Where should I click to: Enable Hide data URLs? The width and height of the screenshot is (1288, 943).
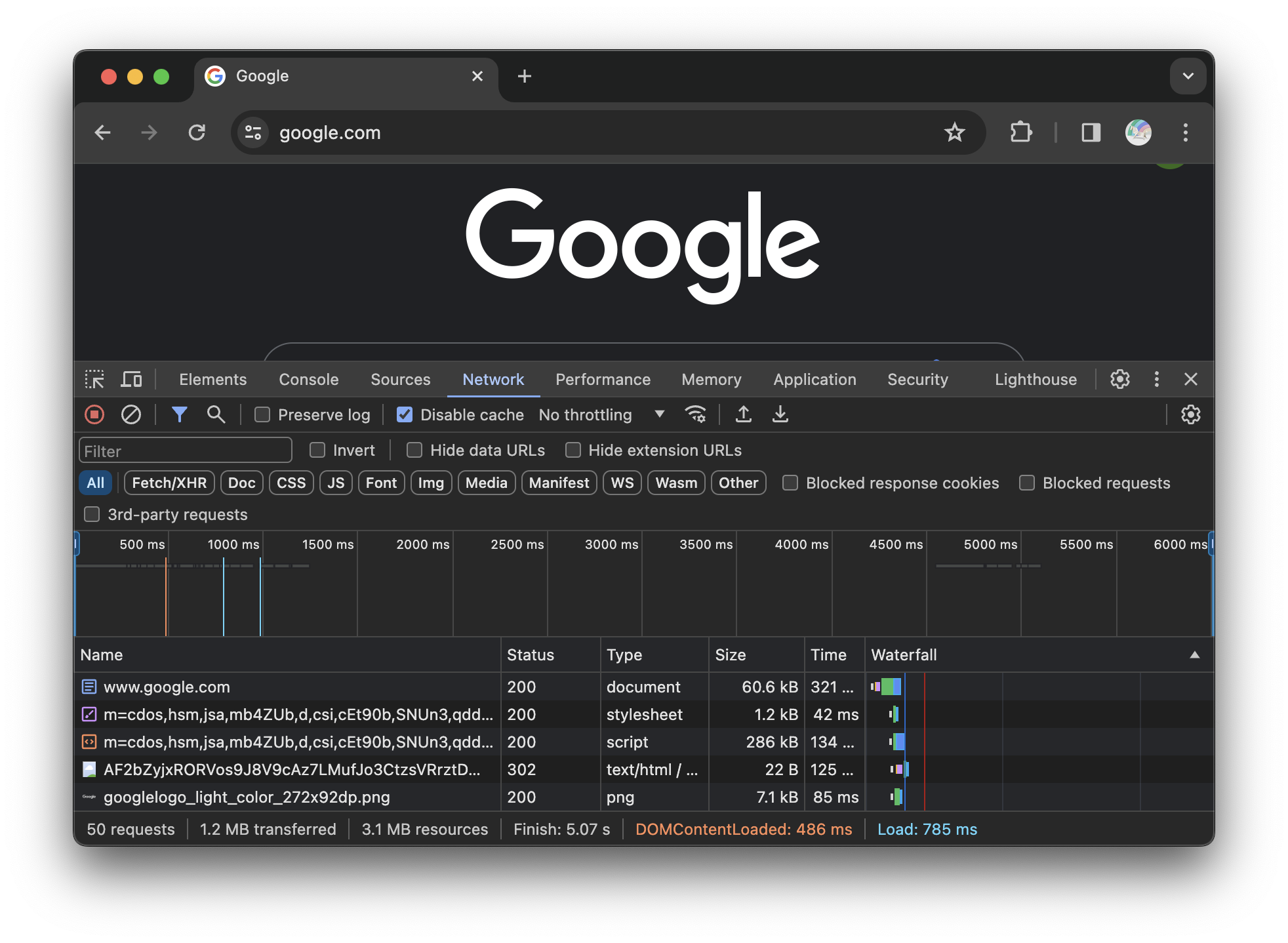coord(414,450)
